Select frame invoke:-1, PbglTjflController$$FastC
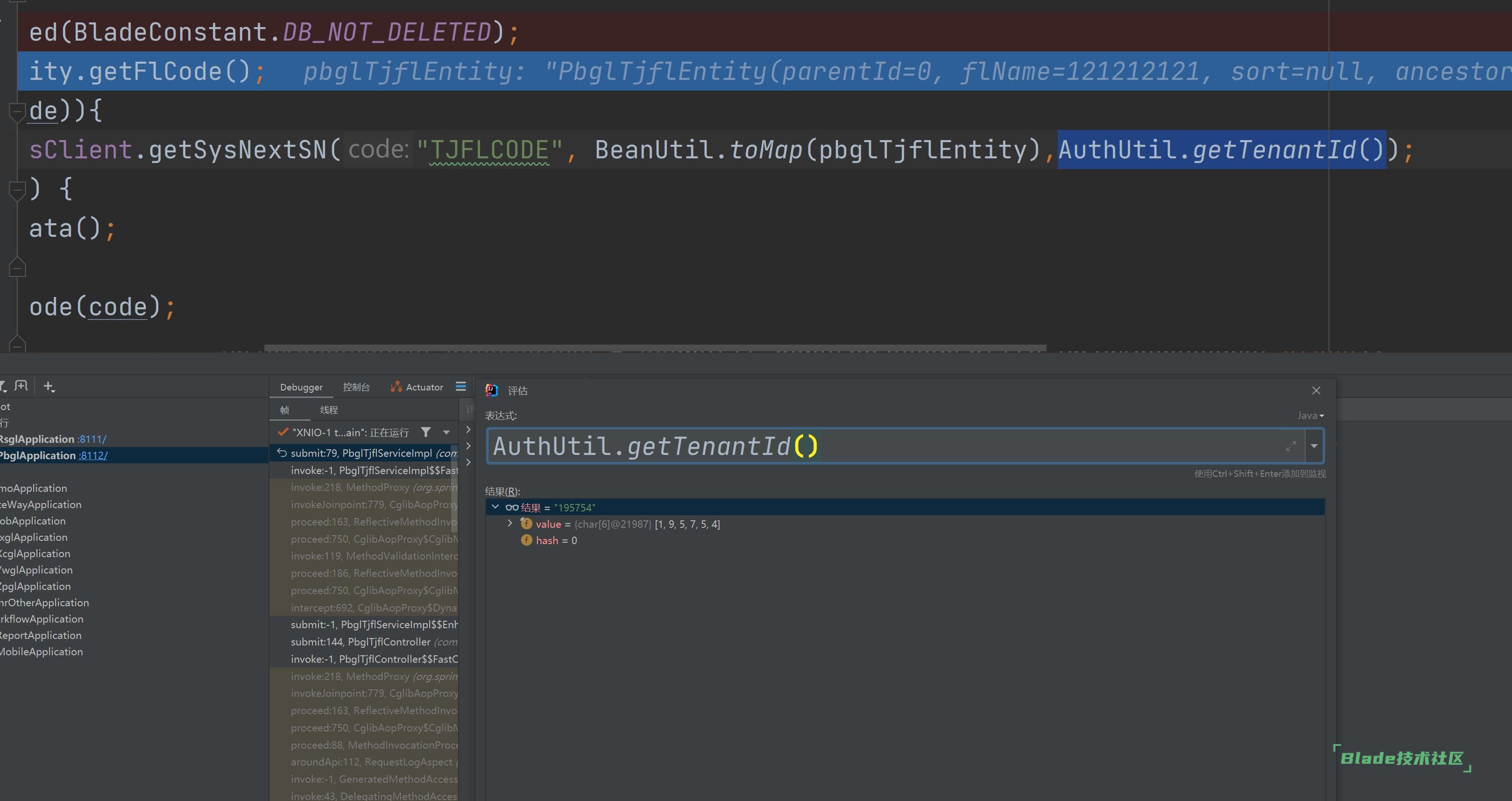The width and height of the screenshot is (1512, 801). click(364, 659)
